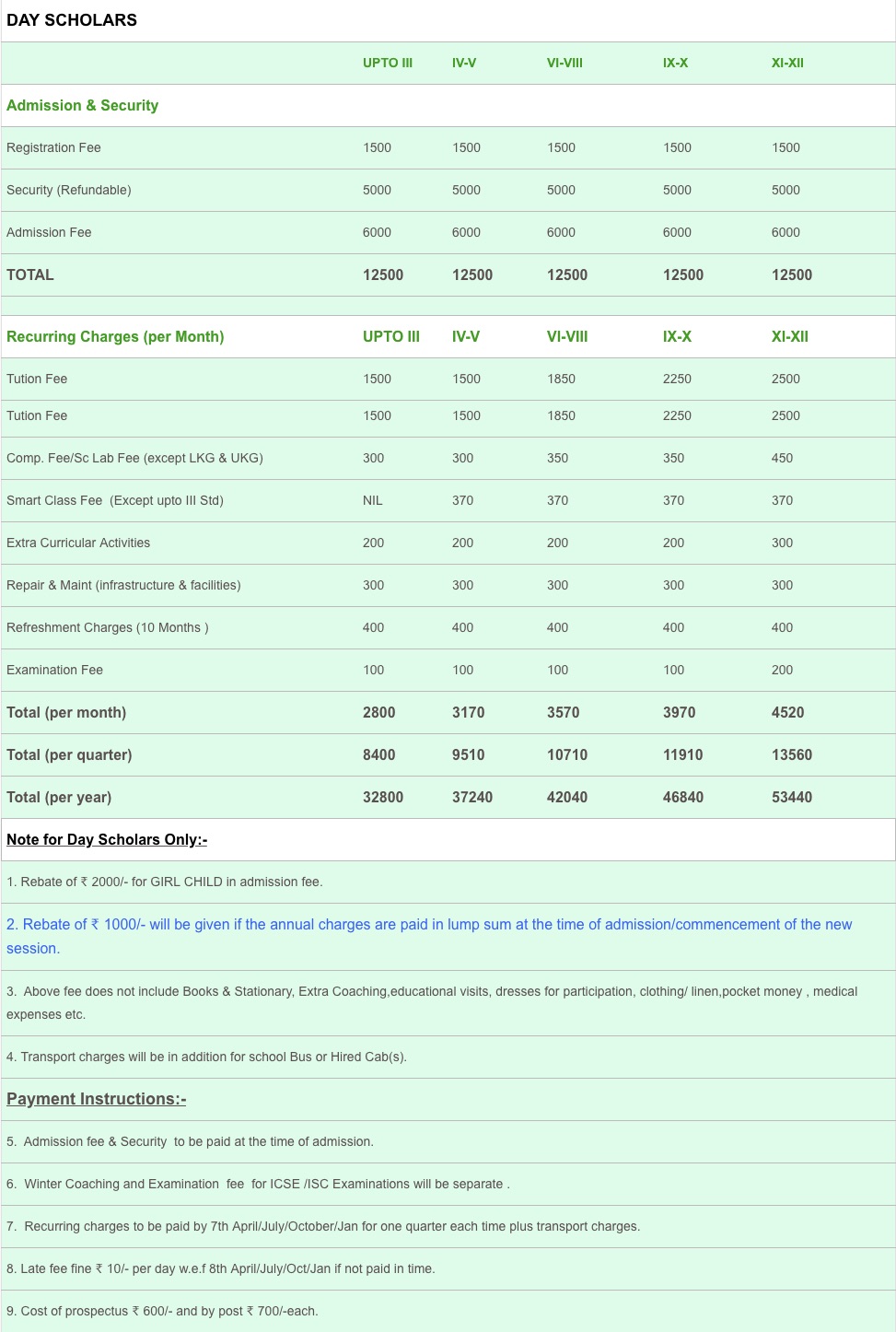Select the 53440 yearly total for XI-XII

coord(791,798)
